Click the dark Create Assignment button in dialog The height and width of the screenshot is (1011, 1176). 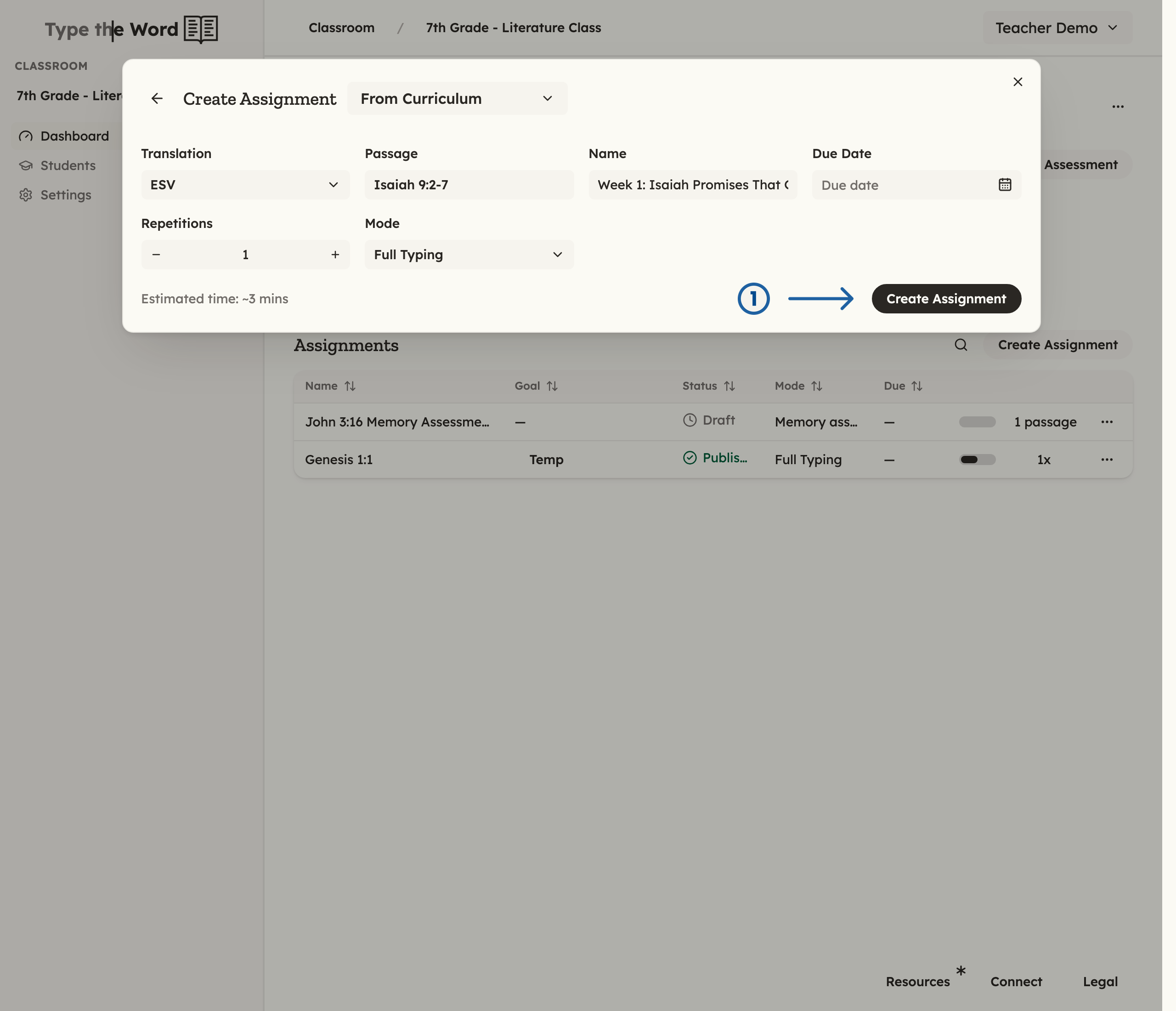pyautogui.click(x=946, y=299)
